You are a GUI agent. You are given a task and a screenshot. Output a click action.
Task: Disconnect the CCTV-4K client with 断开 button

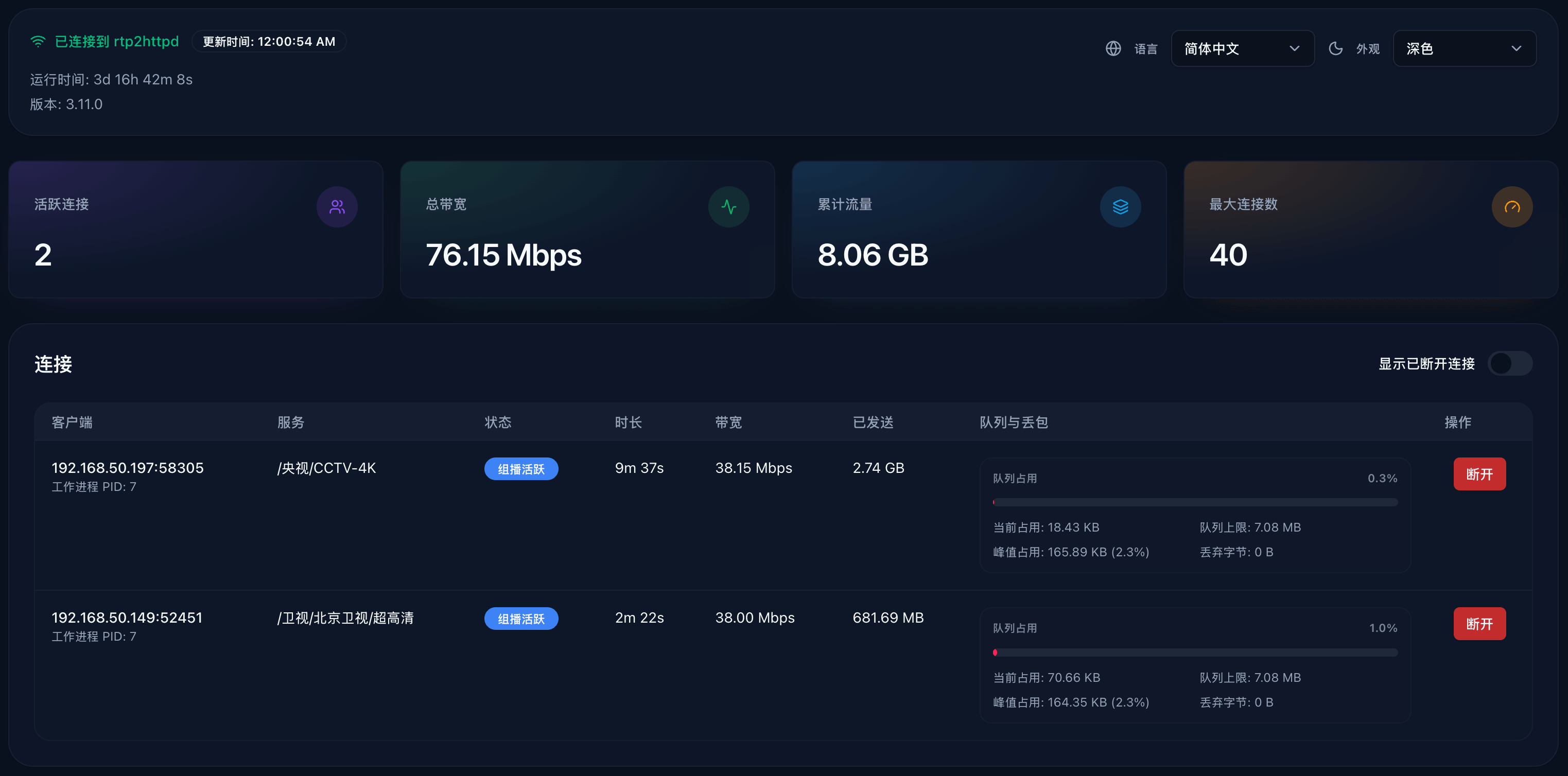1480,473
